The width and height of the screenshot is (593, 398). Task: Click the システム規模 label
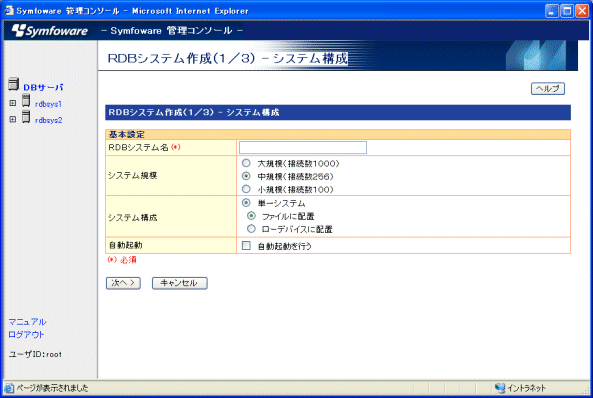click(132, 176)
